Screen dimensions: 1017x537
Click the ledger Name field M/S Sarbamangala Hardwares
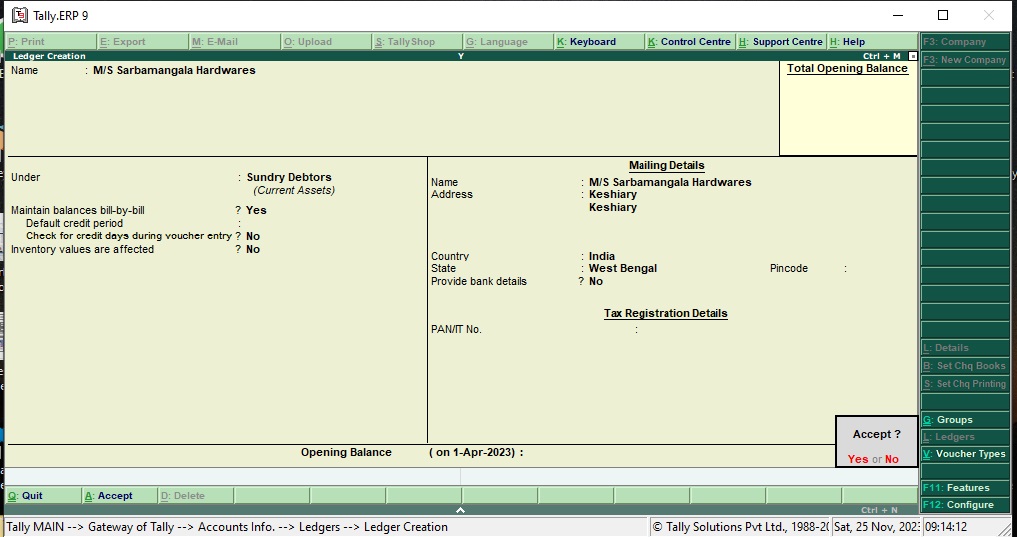174,70
